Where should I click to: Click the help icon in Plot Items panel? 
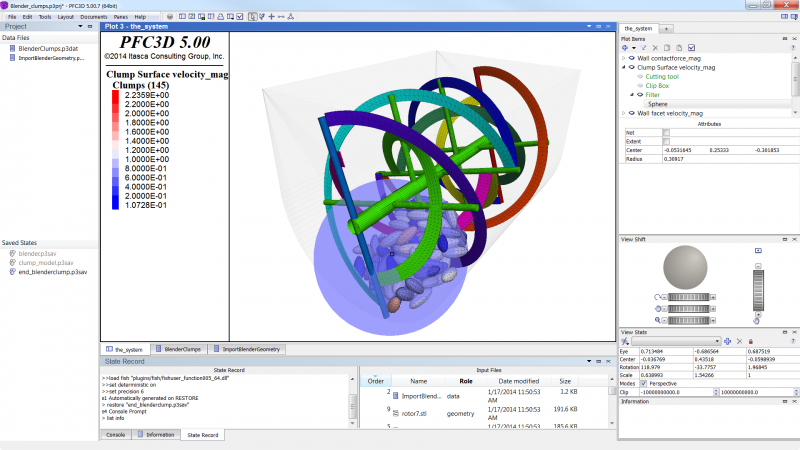click(793, 48)
